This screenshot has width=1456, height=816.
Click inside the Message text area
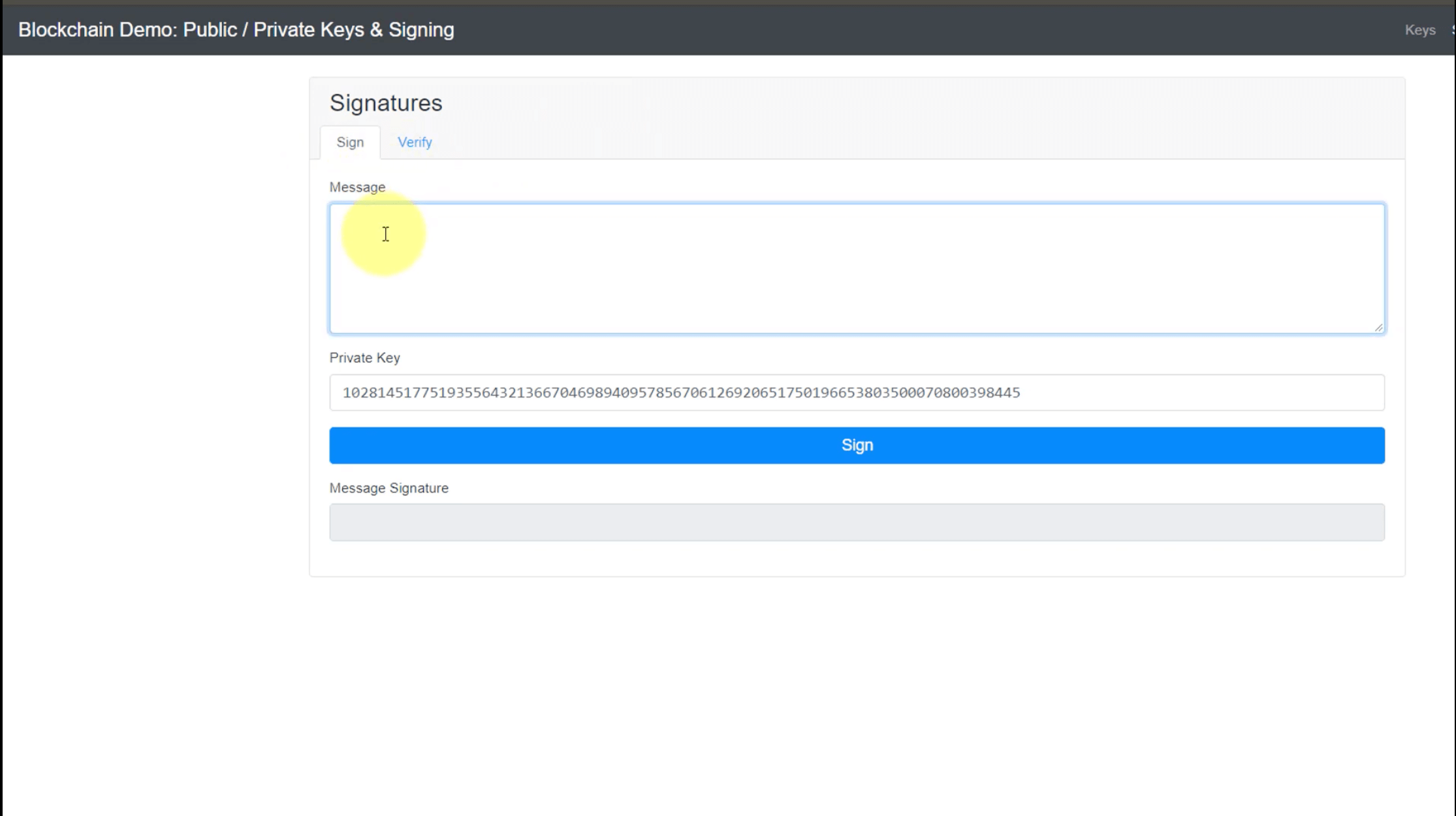point(857,268)
